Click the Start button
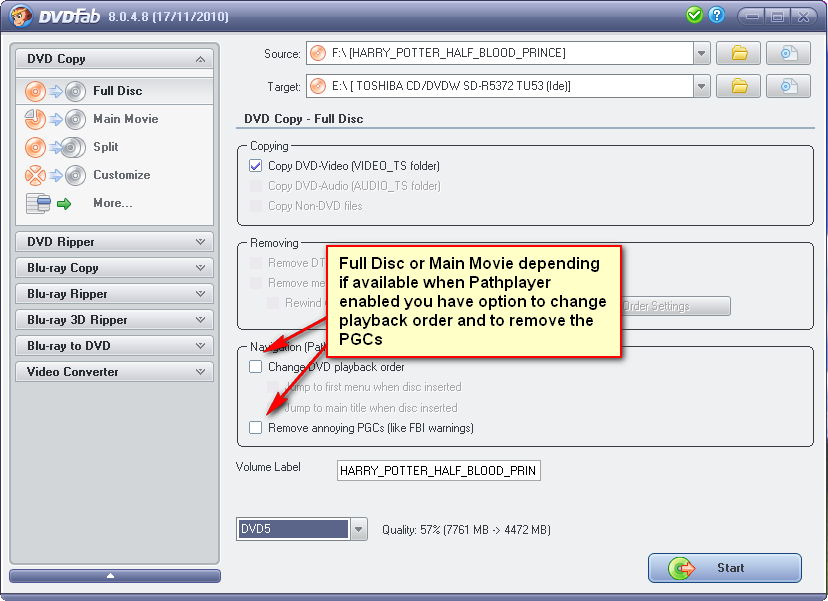The height and width of the screenshot is (601, 828). [x=724, y=568]
